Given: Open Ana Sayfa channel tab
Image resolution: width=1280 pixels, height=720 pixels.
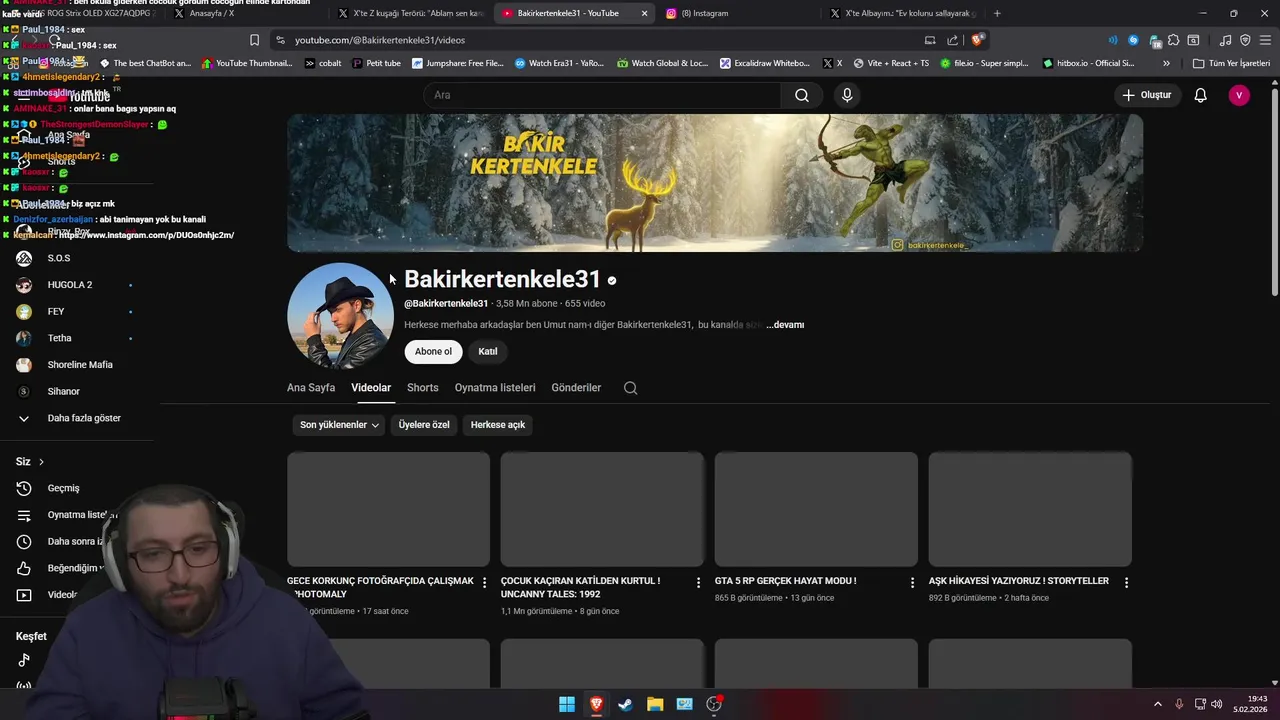Looking at the screenshot, I should tap(311, 388).
